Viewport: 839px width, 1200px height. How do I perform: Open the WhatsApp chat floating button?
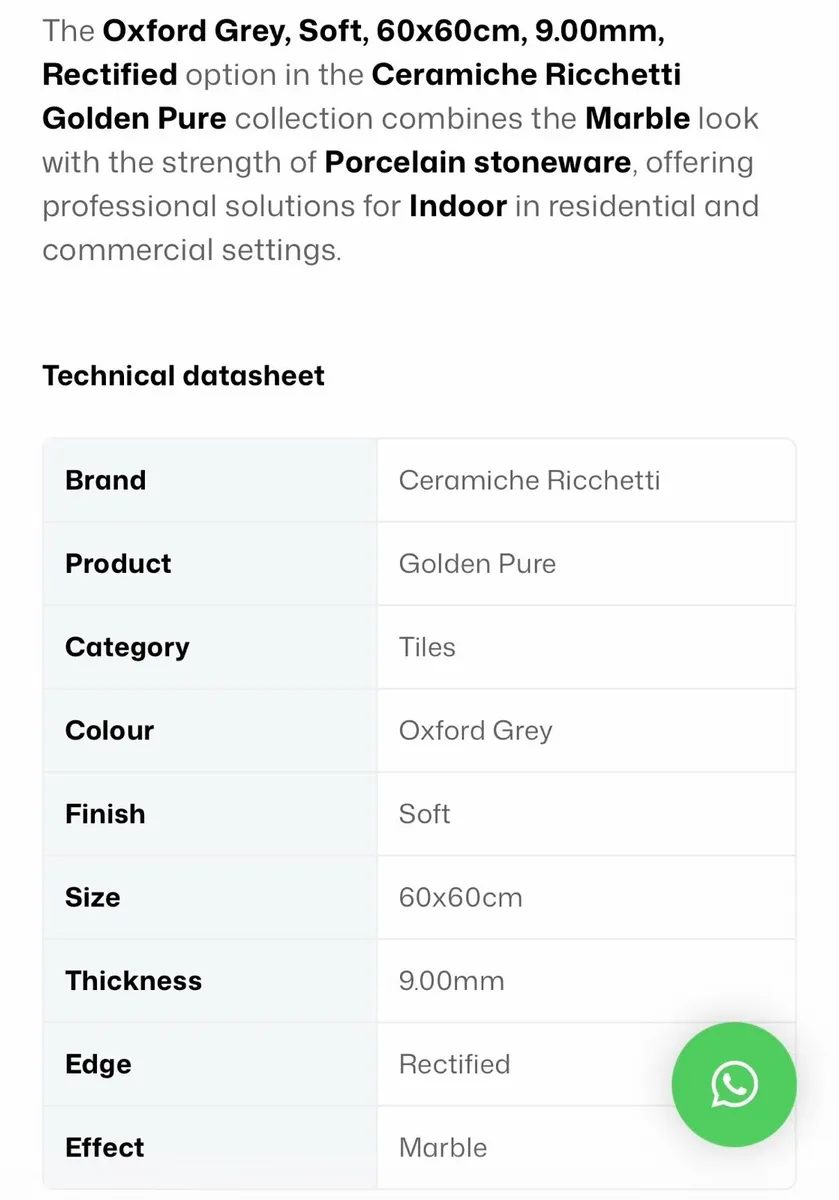pyautogui.click(x=734, y=1084)
